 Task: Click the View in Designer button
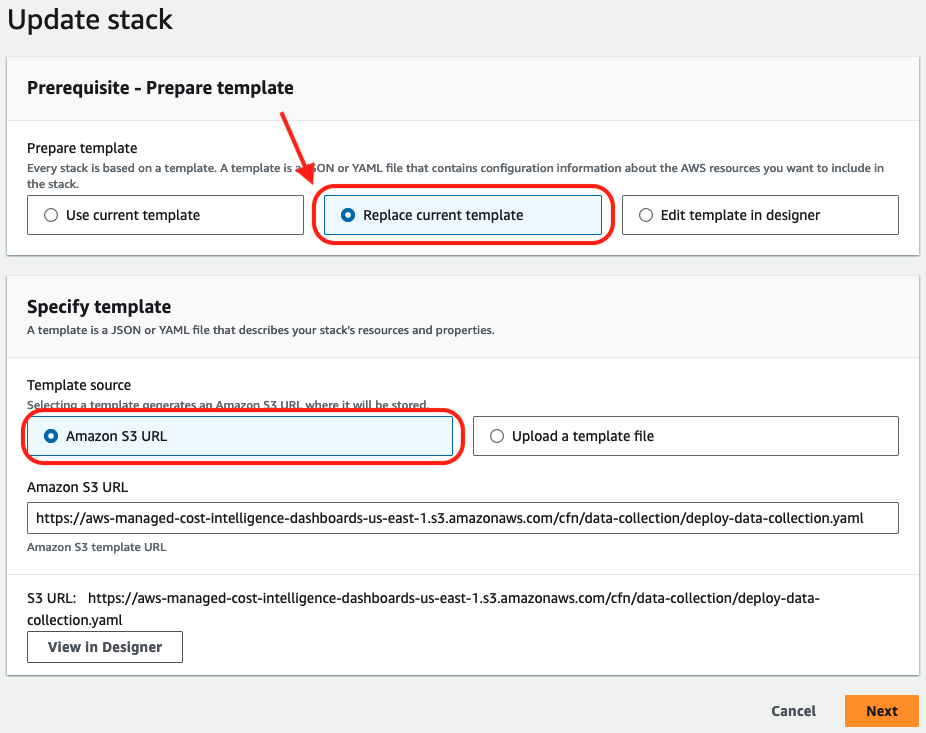coord(104,647)
